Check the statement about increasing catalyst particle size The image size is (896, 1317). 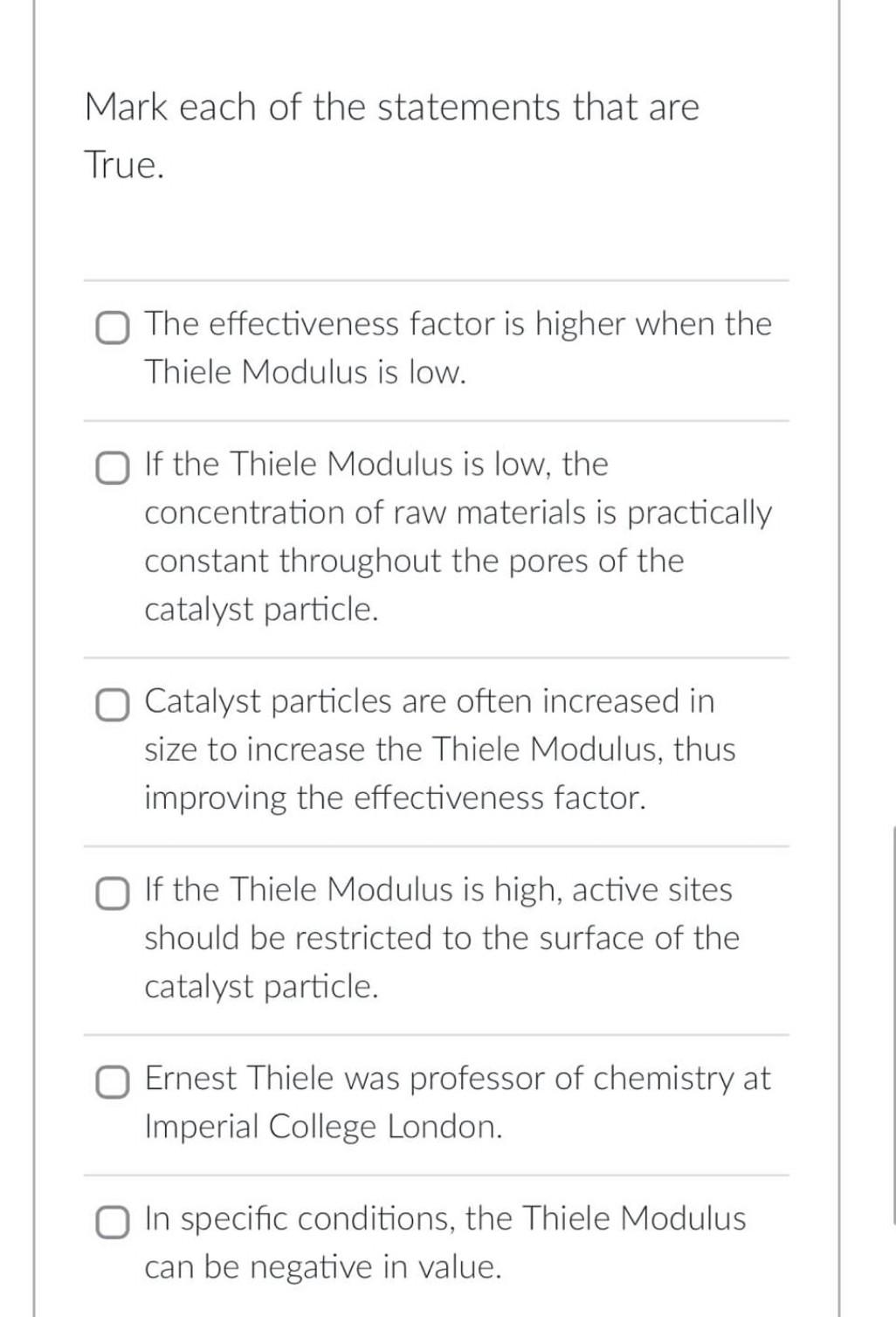pyautogui.click(x=113, y=705)
